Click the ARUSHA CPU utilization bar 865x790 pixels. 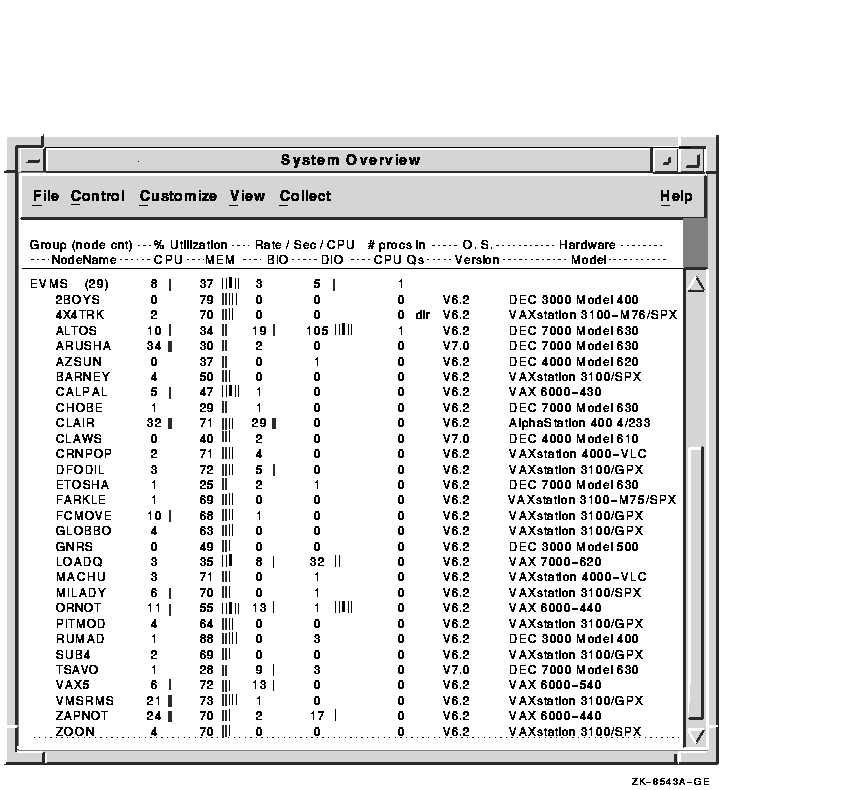(x=170, y=346)
